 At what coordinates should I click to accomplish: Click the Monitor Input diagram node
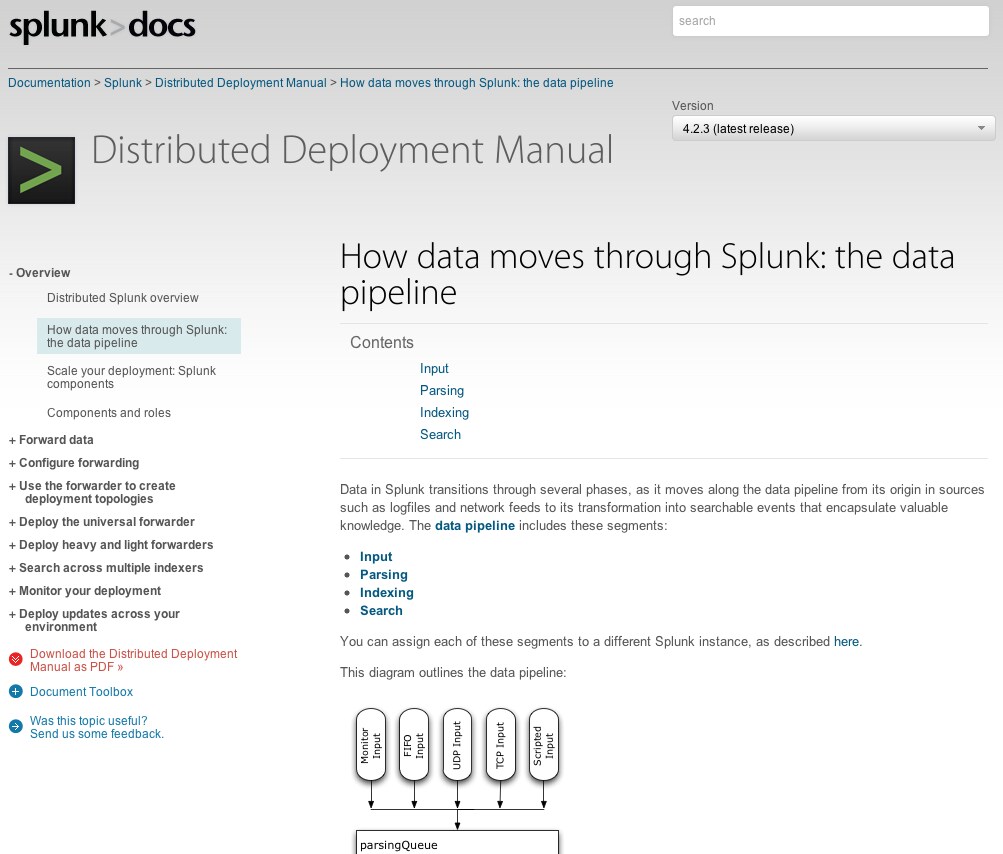pyautogui.click(x=371, y=745)
